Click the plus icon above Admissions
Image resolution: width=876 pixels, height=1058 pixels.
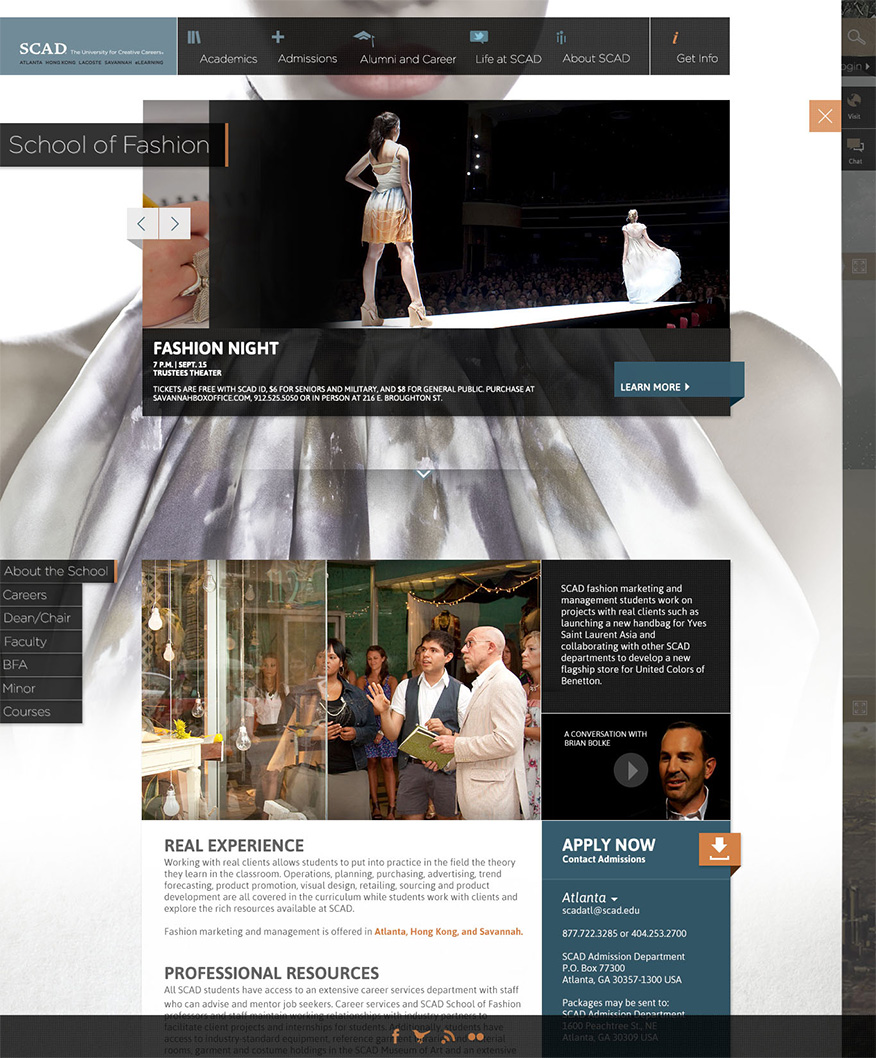[x=277, y=36]
